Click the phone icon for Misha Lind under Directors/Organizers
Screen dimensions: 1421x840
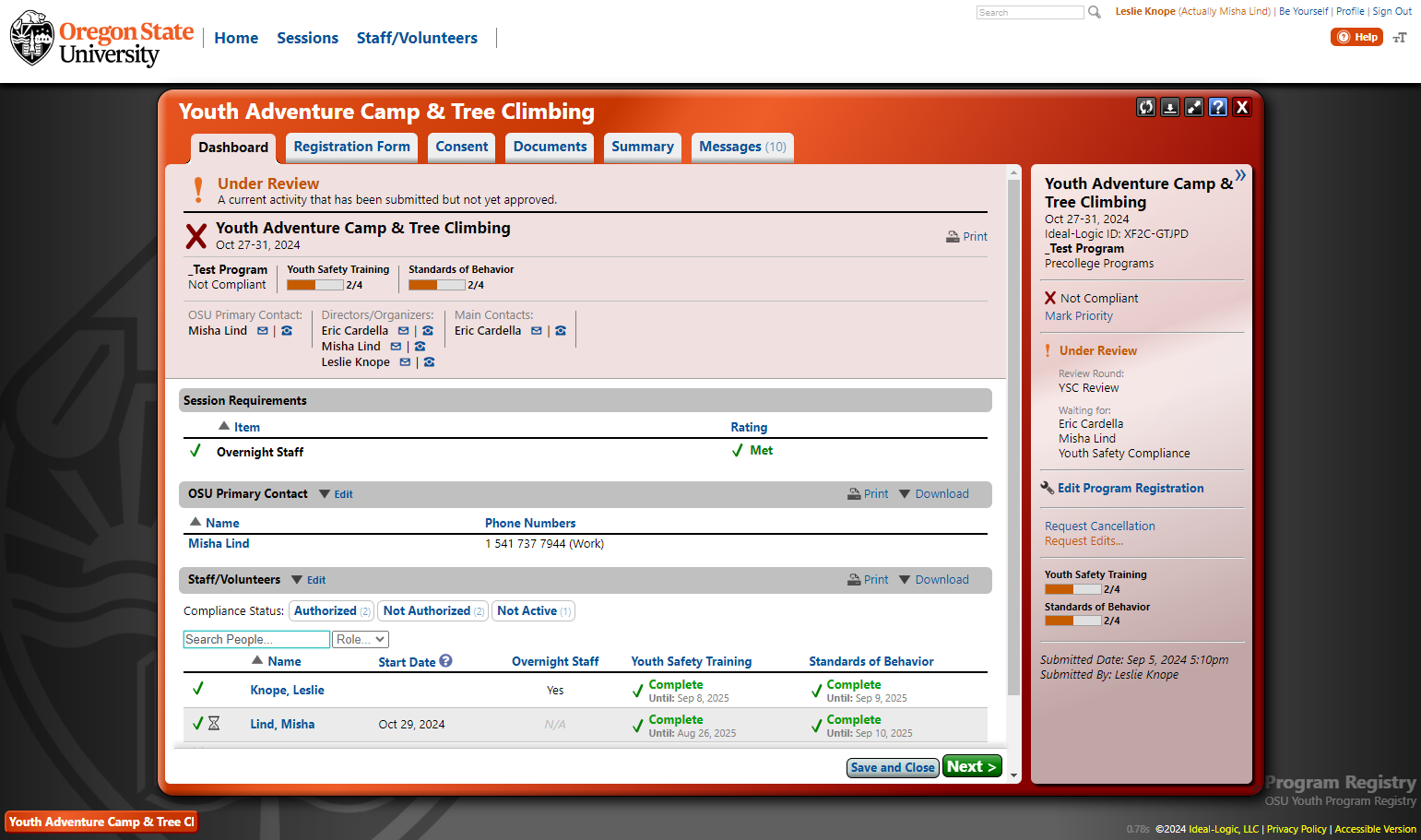(x=420, y=347)
